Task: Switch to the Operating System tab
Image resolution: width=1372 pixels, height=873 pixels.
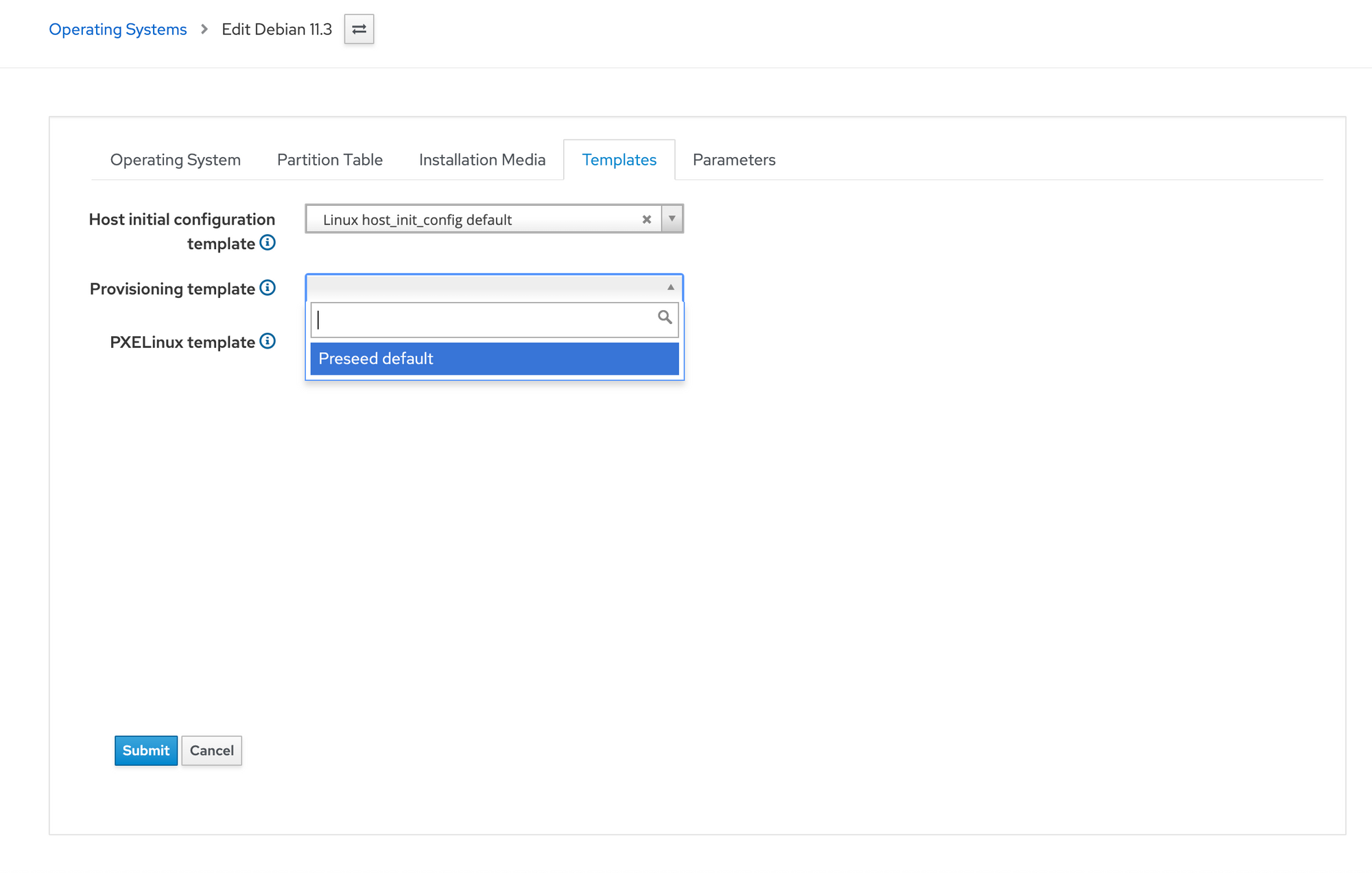Action: tap(175, 160)
